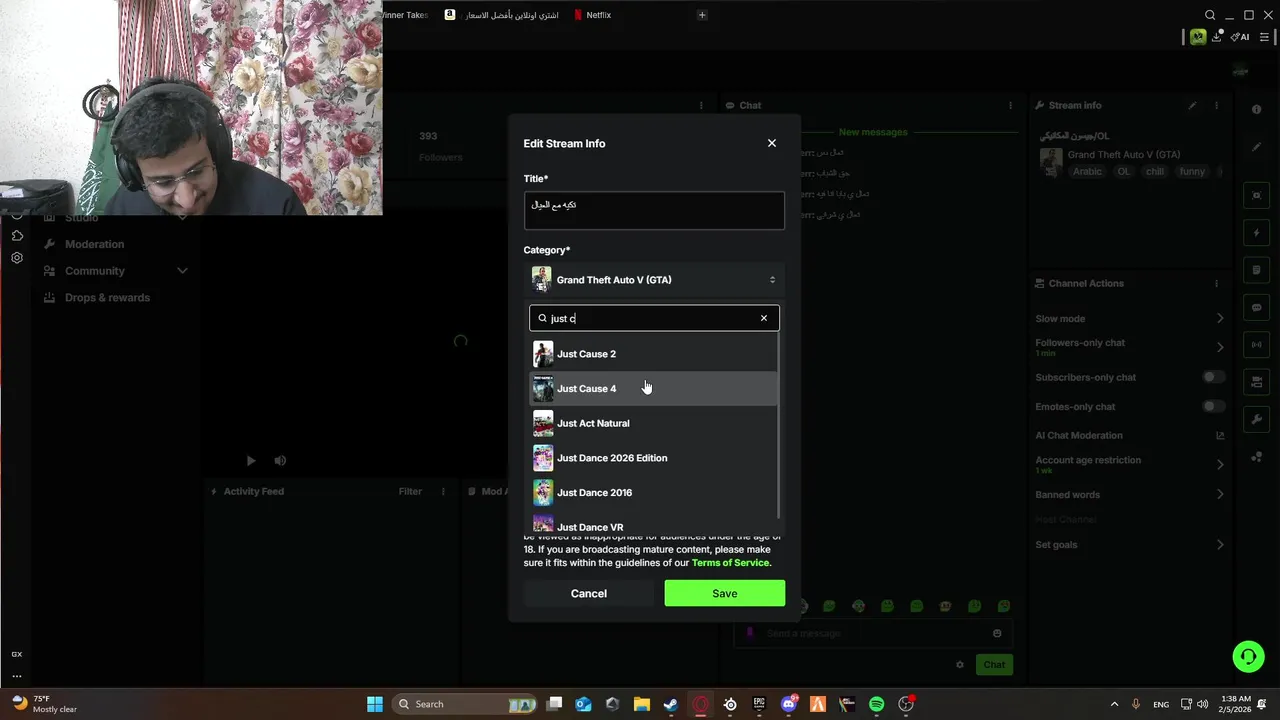Image resolution: width=1280 pixels, height=720 pixels.
Task: Play the stream preview
Action: 250,461
